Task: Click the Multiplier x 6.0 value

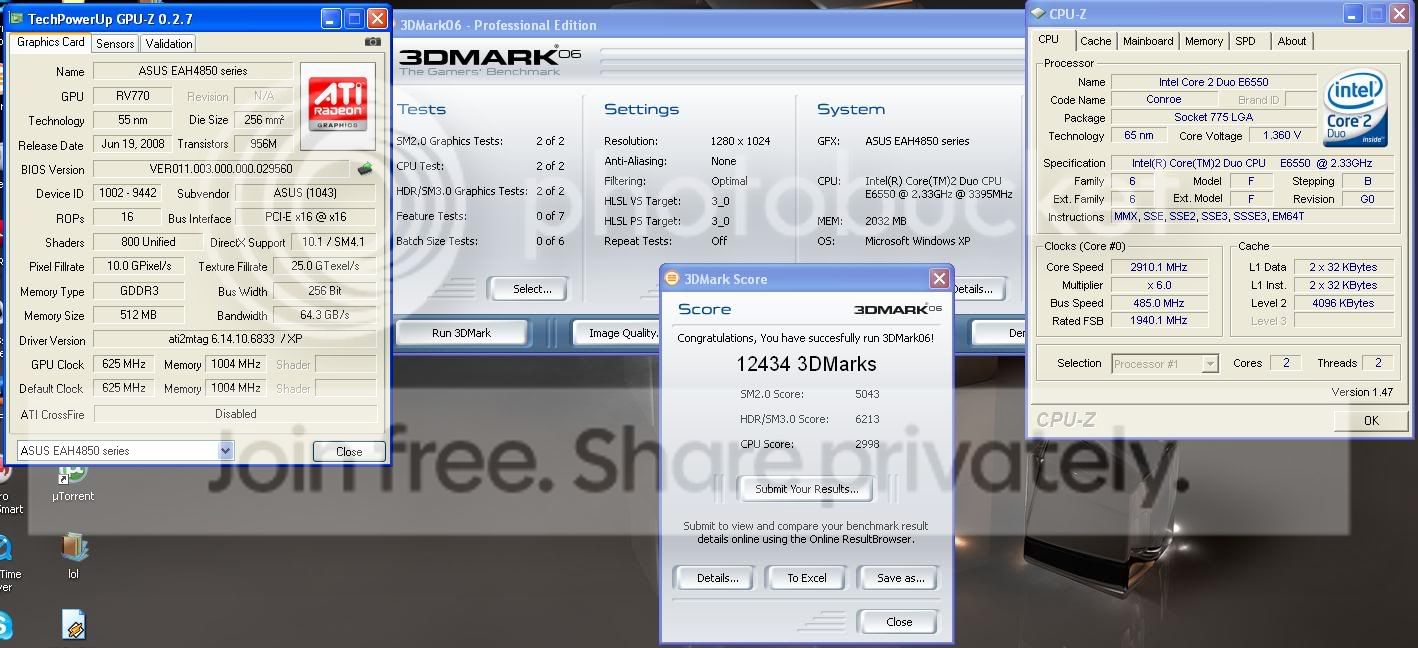Action: [x=1159, y=285]
